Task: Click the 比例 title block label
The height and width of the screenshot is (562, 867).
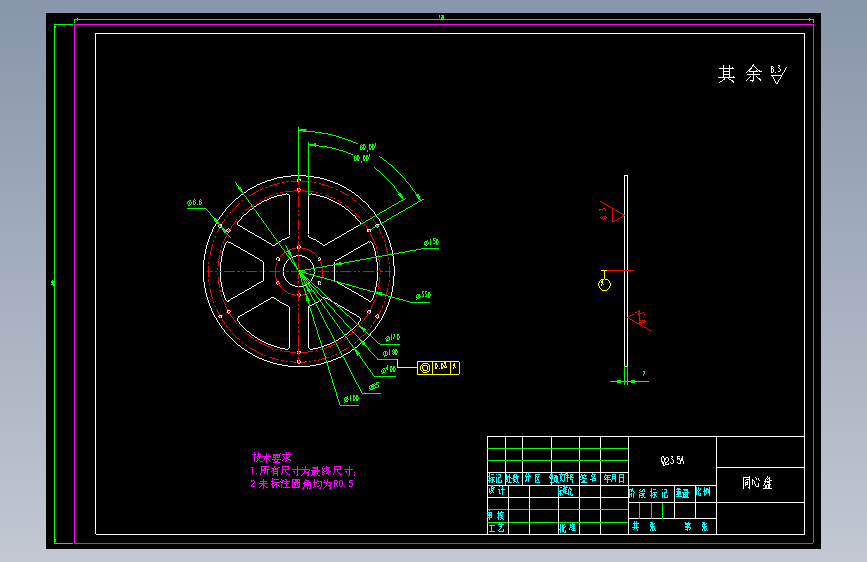Action: pyautogui.click(x=704, y=492)
